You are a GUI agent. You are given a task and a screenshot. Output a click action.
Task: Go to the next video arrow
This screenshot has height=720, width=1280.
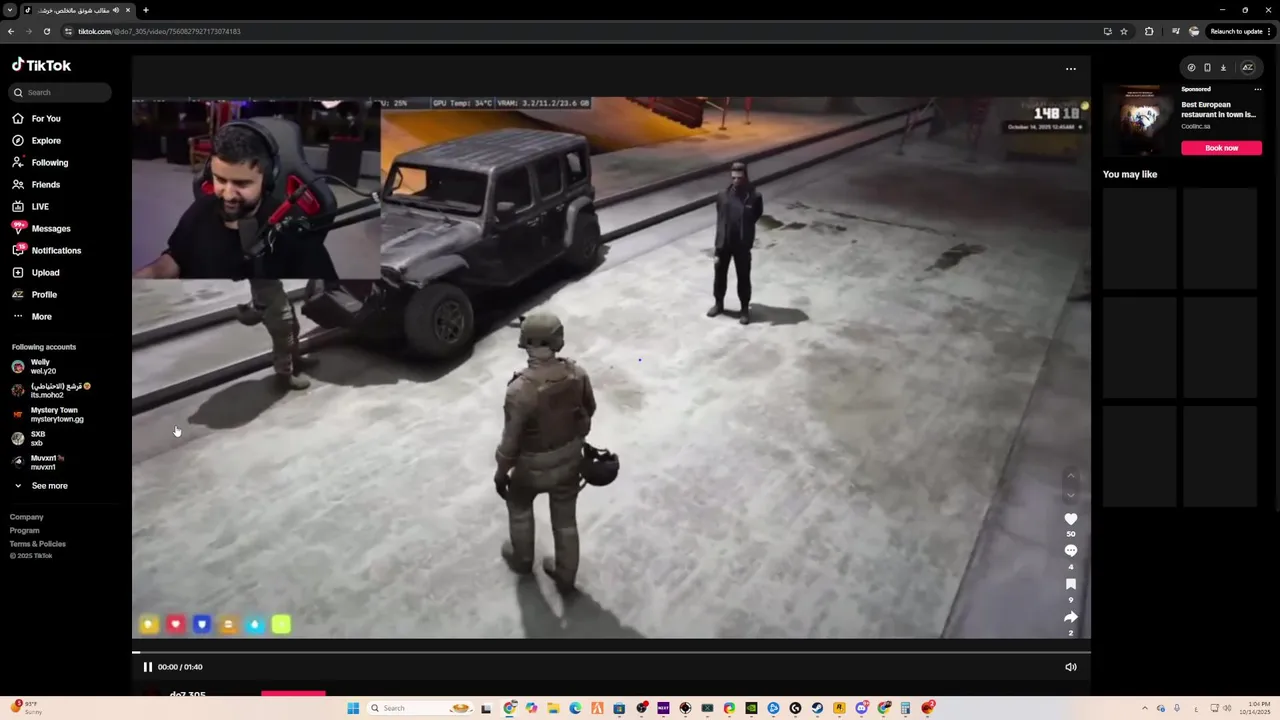tap(1070, 495)
